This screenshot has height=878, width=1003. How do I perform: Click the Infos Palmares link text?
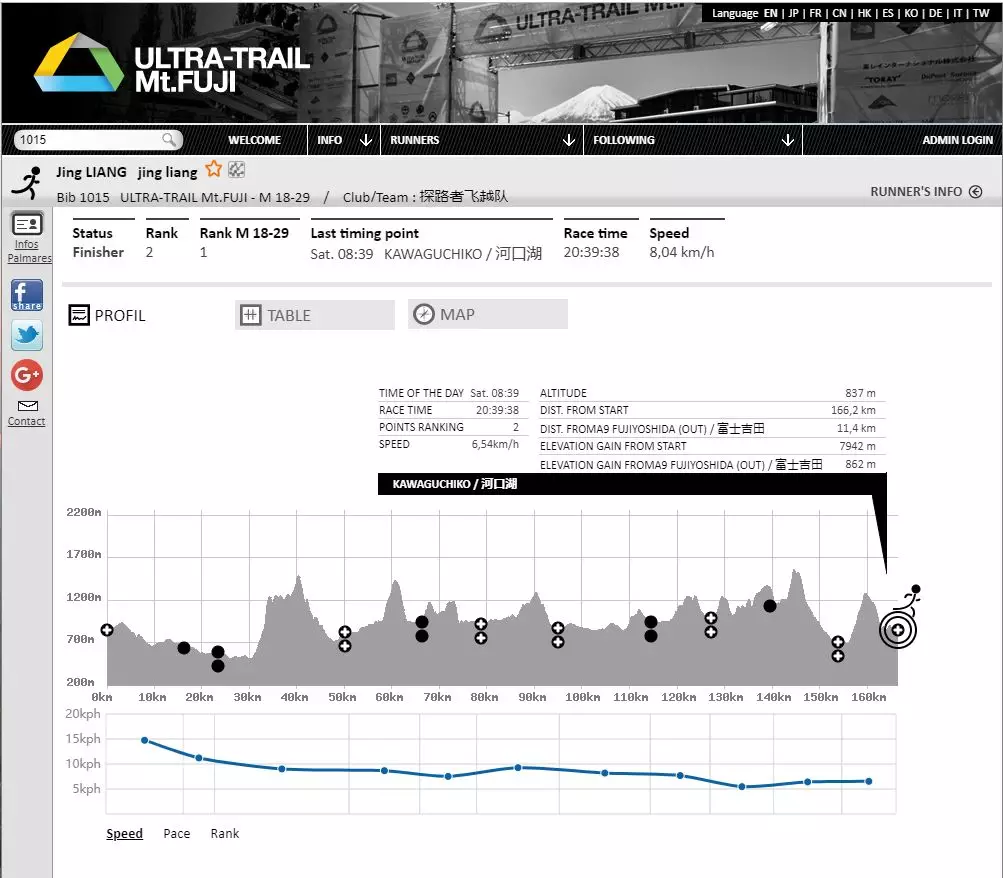click(29, 251)
